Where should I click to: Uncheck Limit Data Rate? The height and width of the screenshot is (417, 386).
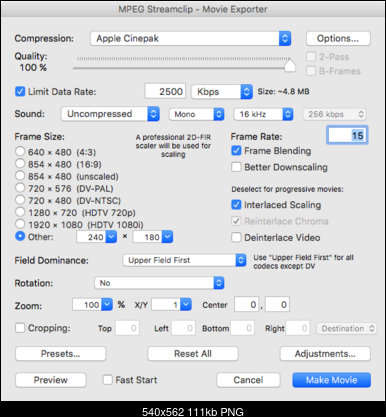coord(20,91)
